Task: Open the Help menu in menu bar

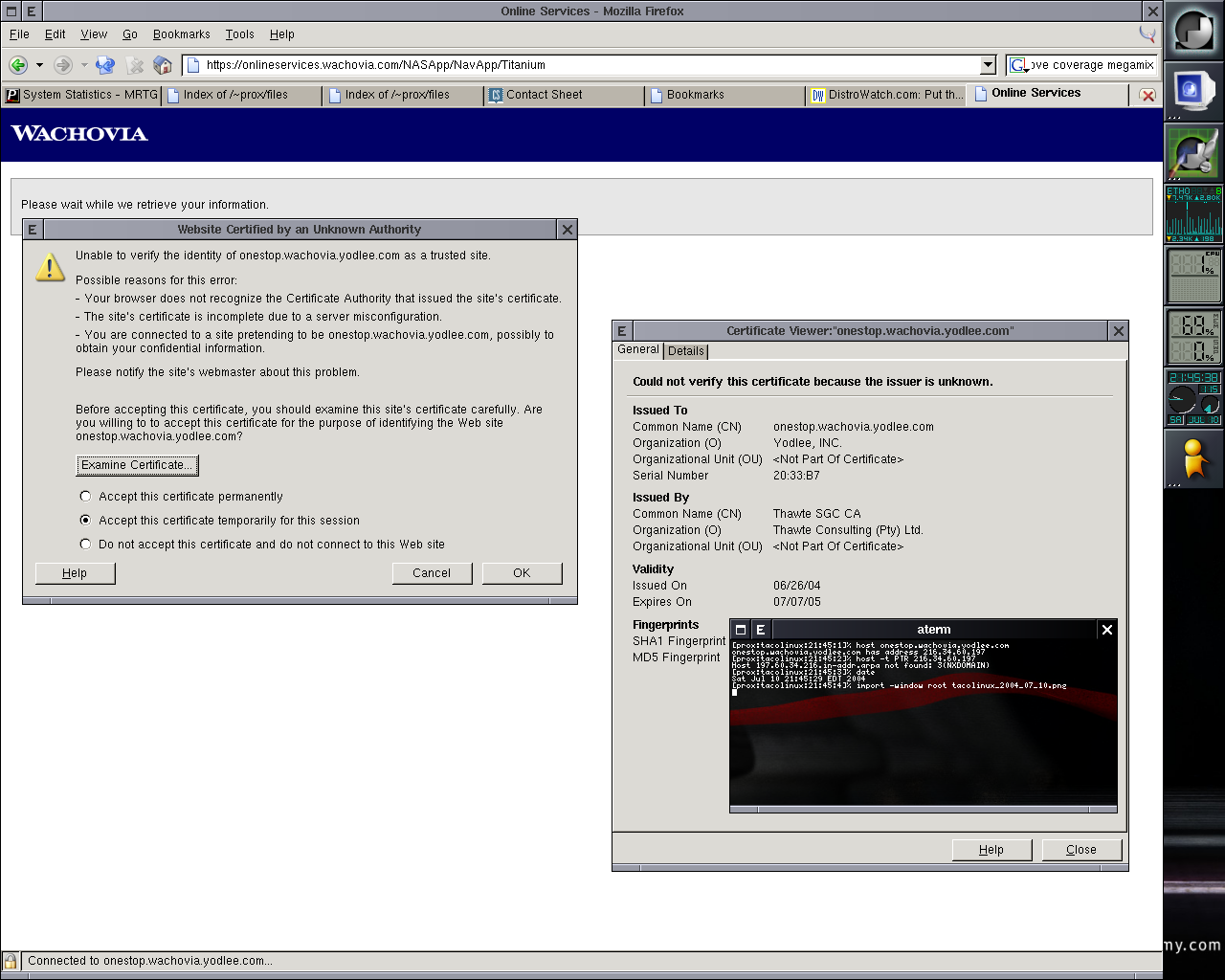Action: coord(282,34)
